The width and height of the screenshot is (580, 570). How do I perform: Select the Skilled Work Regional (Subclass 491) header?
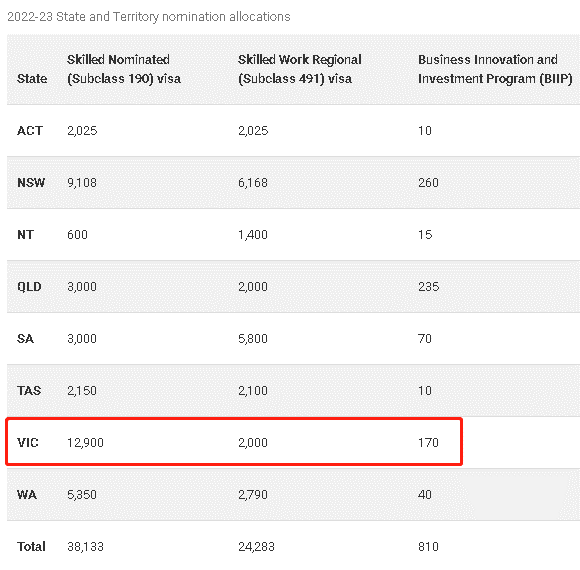300,69
